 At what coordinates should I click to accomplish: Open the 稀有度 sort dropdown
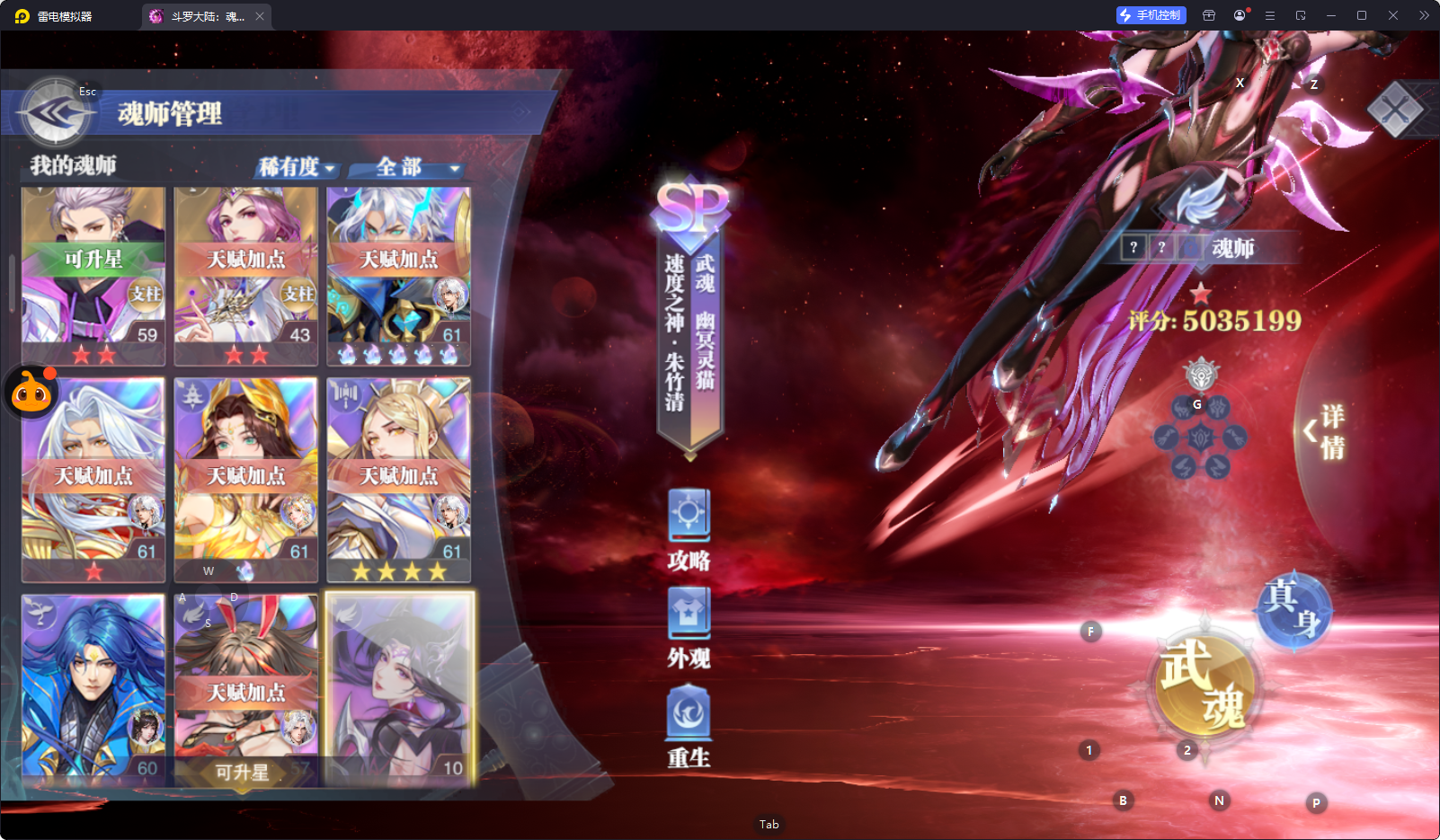[x=297, y=167]
